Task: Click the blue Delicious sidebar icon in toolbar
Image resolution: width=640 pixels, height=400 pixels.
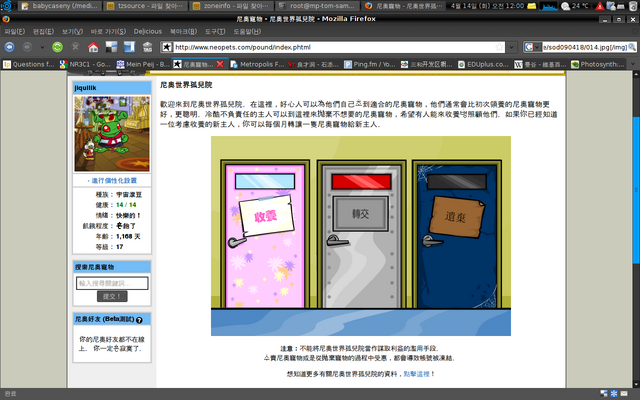Action: click(x=129, y=47)
